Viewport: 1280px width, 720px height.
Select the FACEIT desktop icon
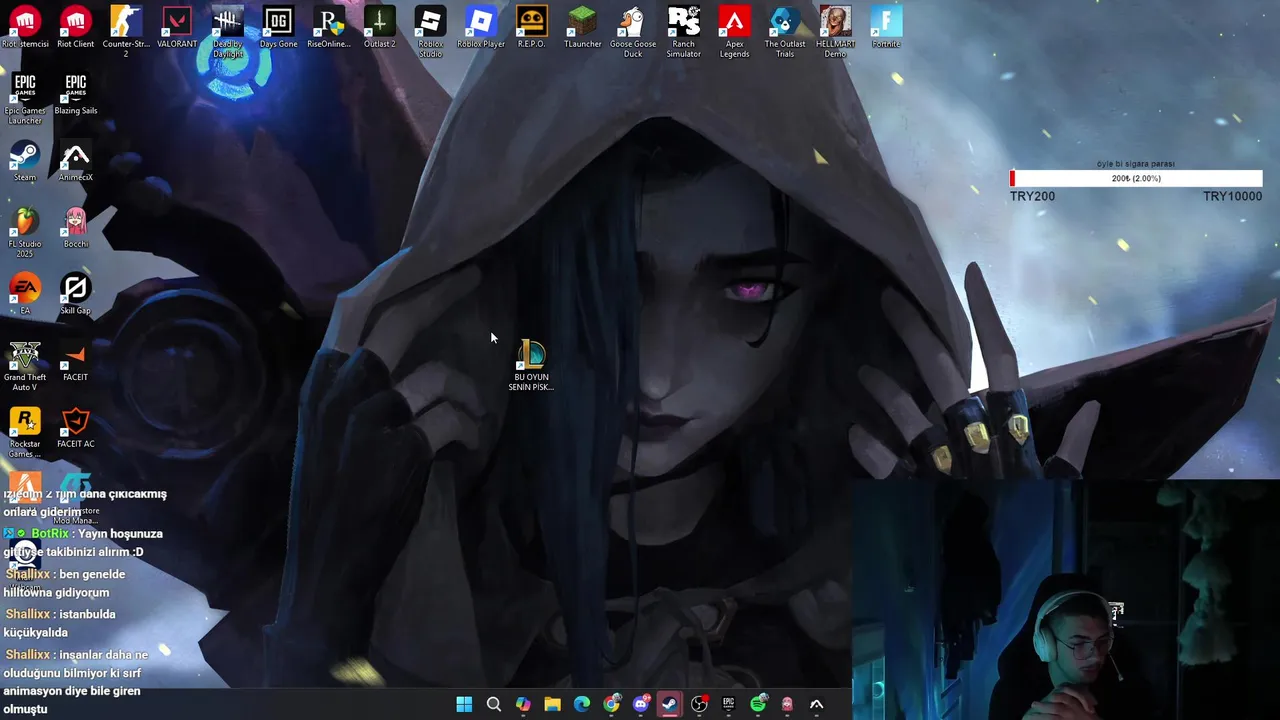point(76,362)
